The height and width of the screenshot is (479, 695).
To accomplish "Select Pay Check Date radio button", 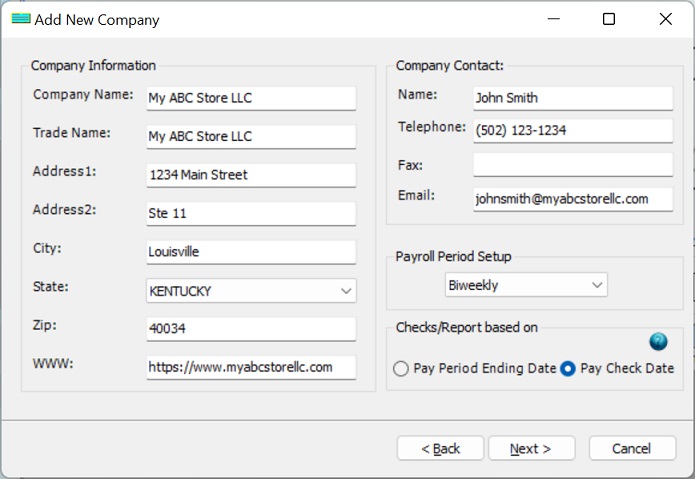I will coord(568,369).
